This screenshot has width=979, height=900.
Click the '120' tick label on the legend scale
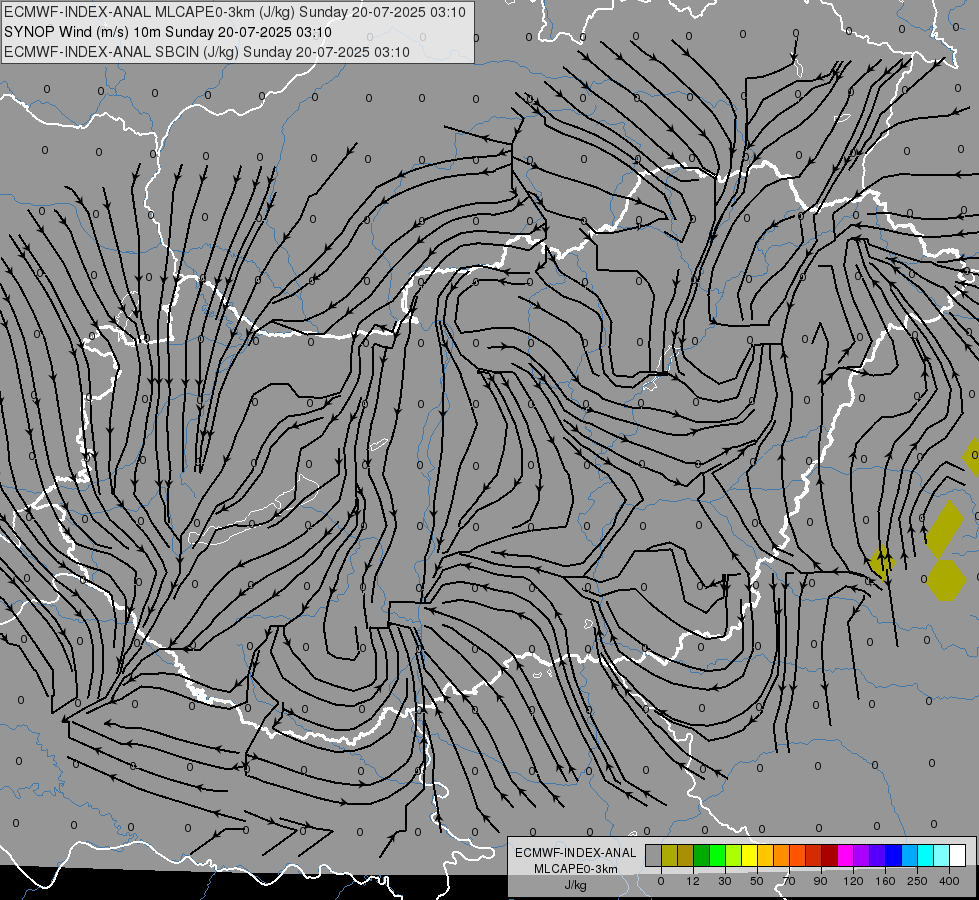tap(853, 881)
